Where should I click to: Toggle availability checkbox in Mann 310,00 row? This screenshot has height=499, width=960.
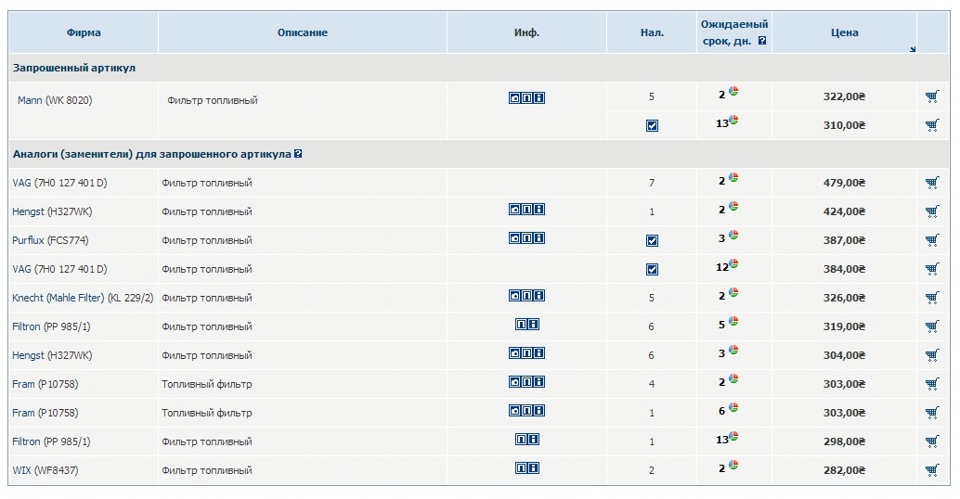pos(652,126)
